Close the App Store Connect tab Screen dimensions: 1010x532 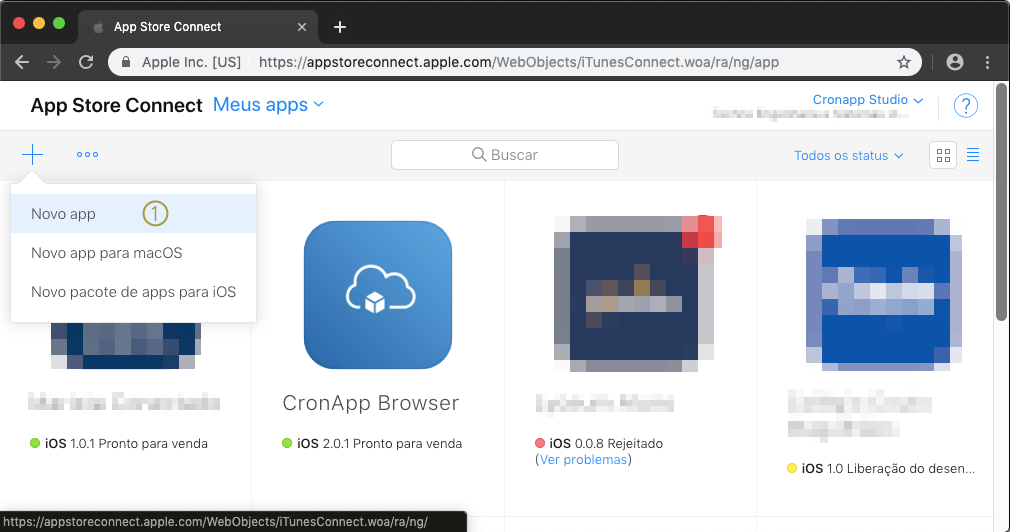click(x=301, y=27)
